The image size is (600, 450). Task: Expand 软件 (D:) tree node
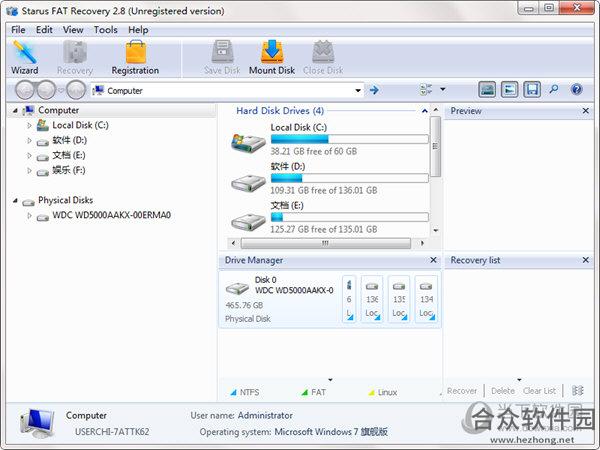(29, 140)
